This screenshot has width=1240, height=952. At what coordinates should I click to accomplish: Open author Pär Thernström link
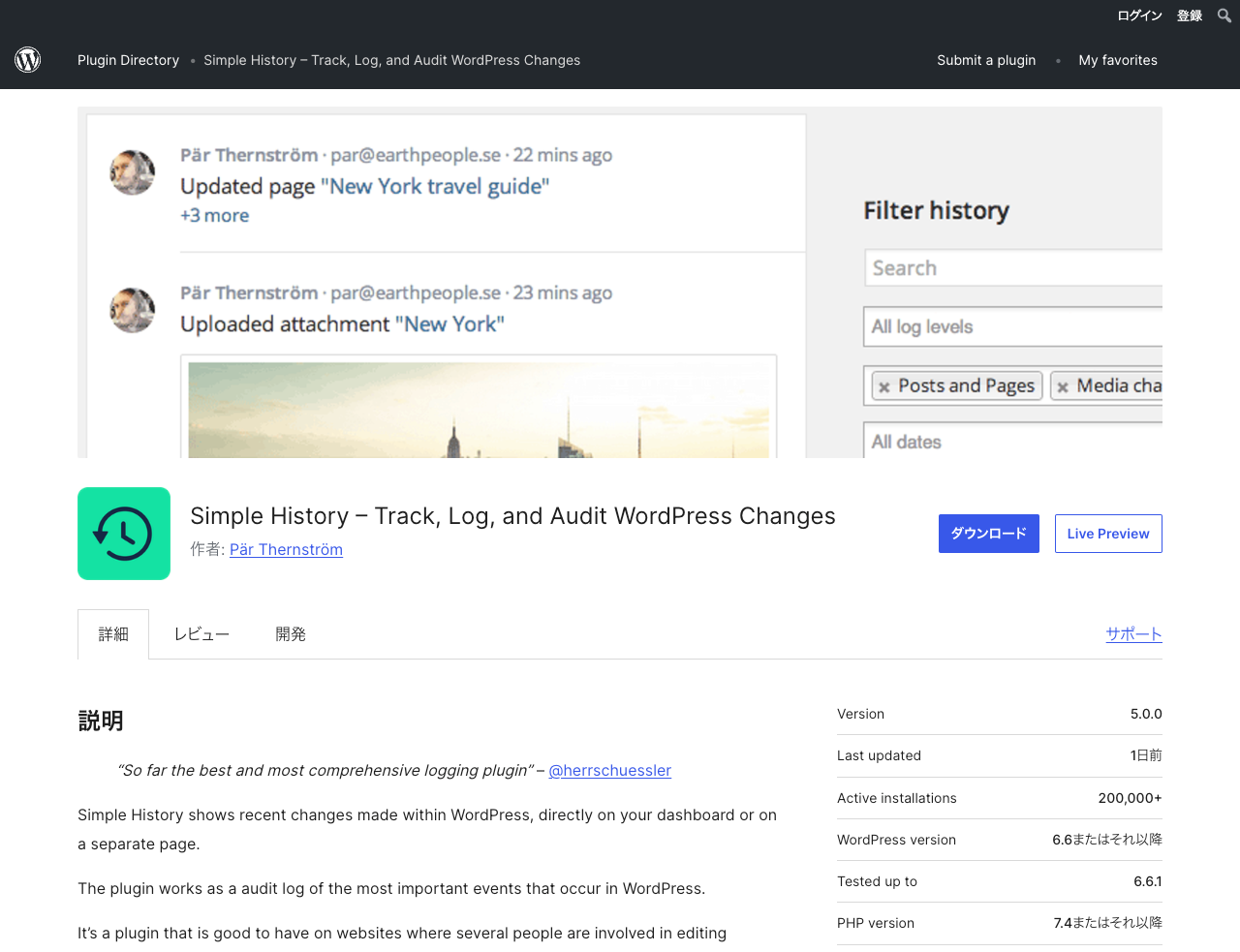pos(286,549)
